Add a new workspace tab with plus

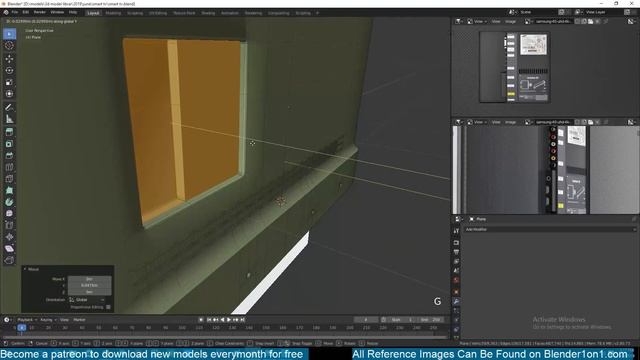click(x=318, y=13)
